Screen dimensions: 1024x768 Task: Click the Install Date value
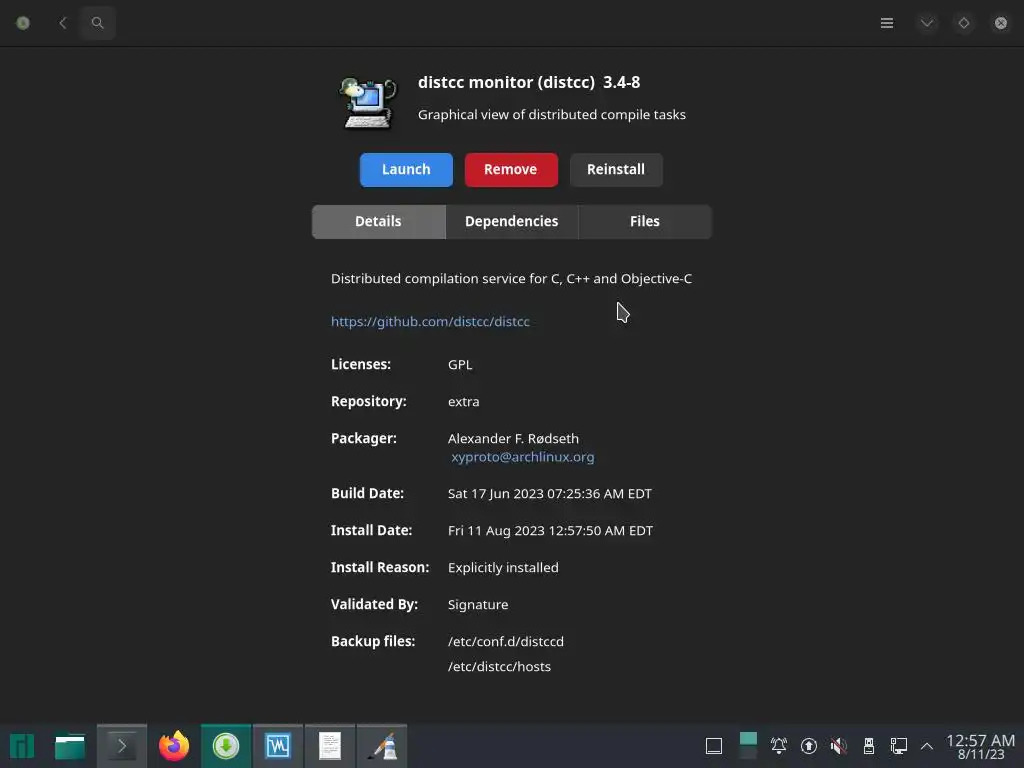(x=550, y=530)
